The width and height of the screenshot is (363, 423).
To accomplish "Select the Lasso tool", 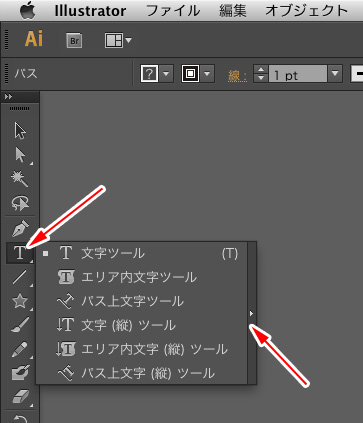I will tap(20, 203).
